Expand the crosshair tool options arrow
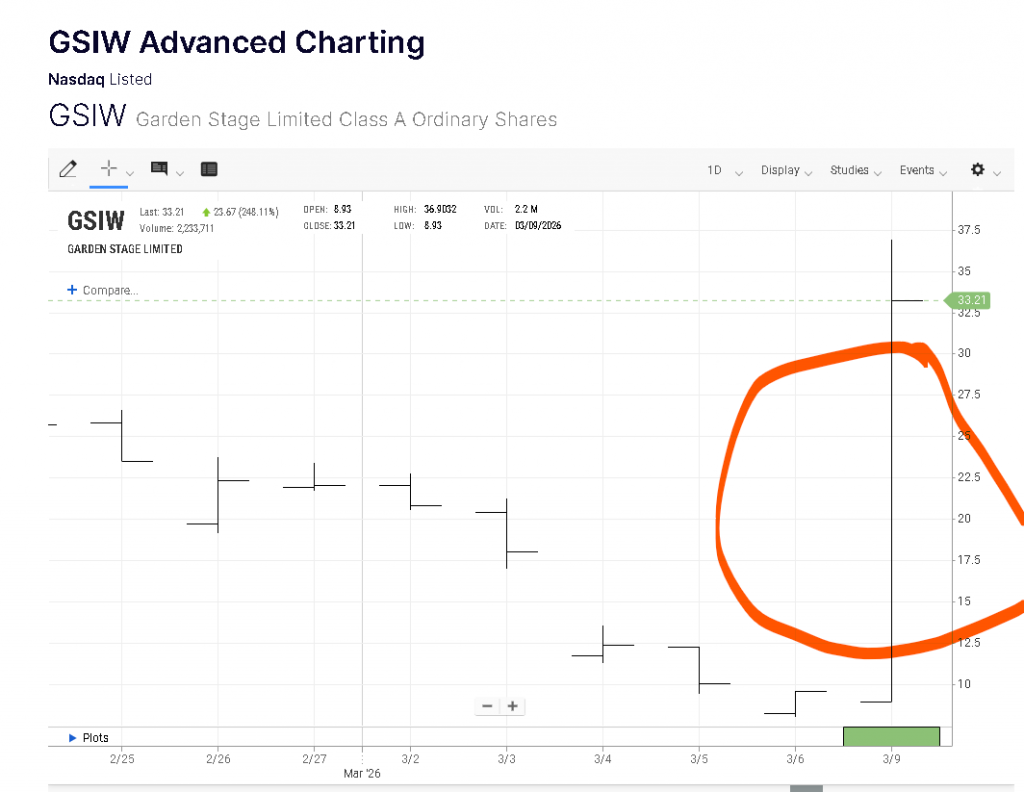The width and height of the screenshot is (1024, 792). [130, 172]
